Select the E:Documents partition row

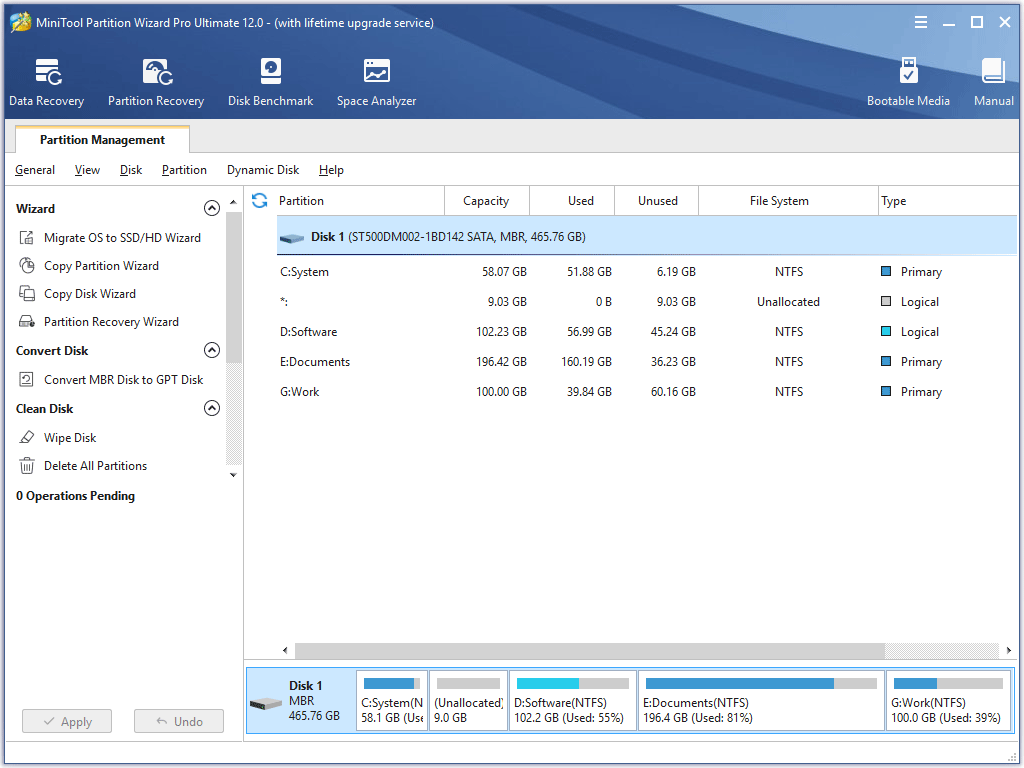click(x=647, y=362)
